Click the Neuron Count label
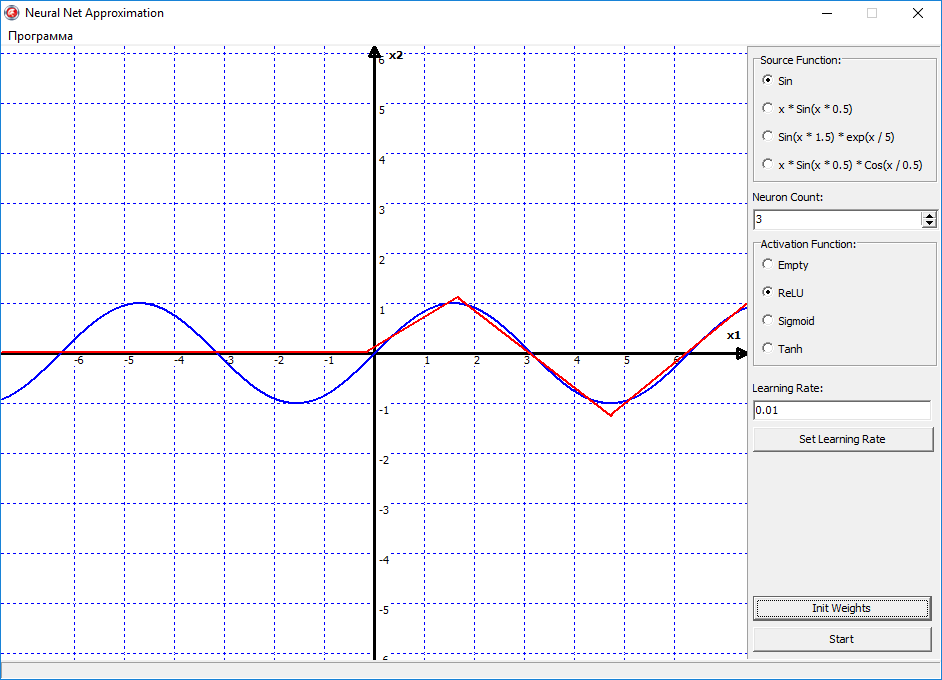 coord(788,197)
